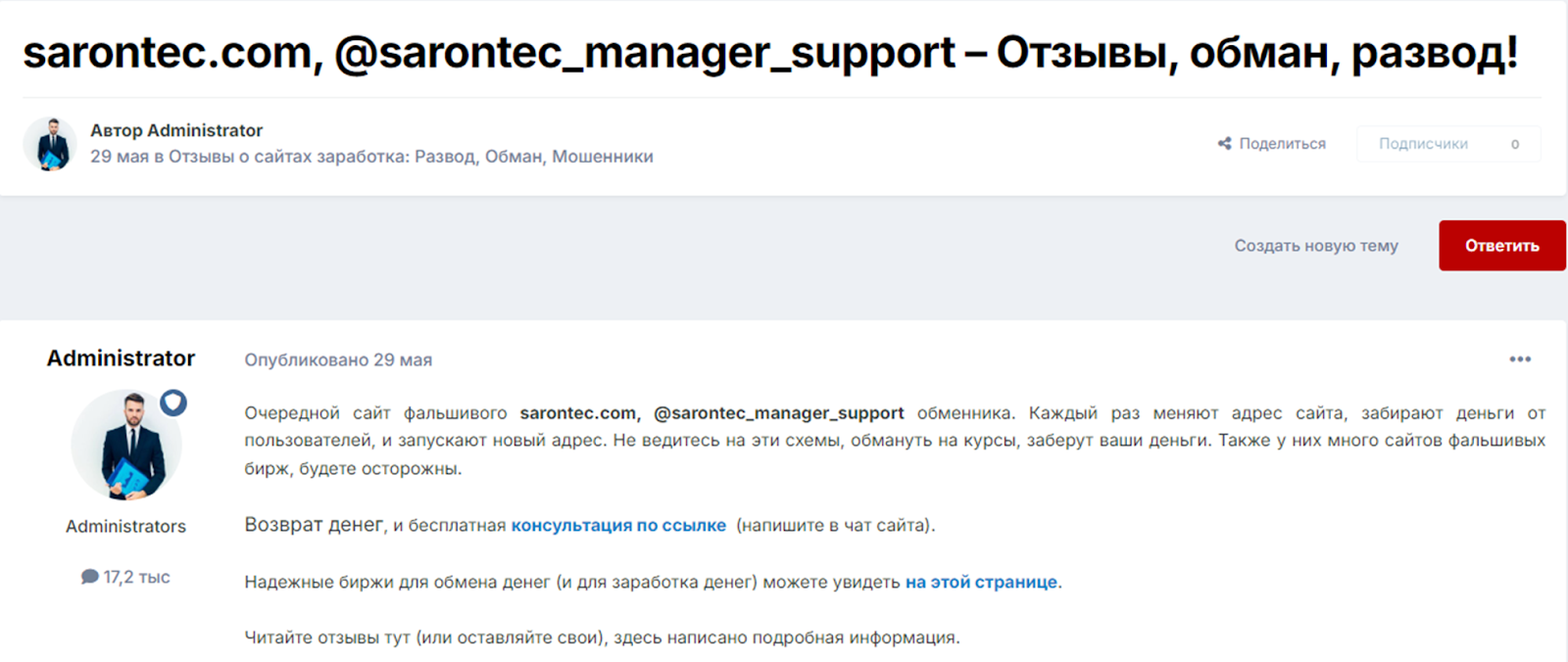Click the Administrator author name in the header
The height and width of the screenshot is (662, 1568).
pos(208,129)
